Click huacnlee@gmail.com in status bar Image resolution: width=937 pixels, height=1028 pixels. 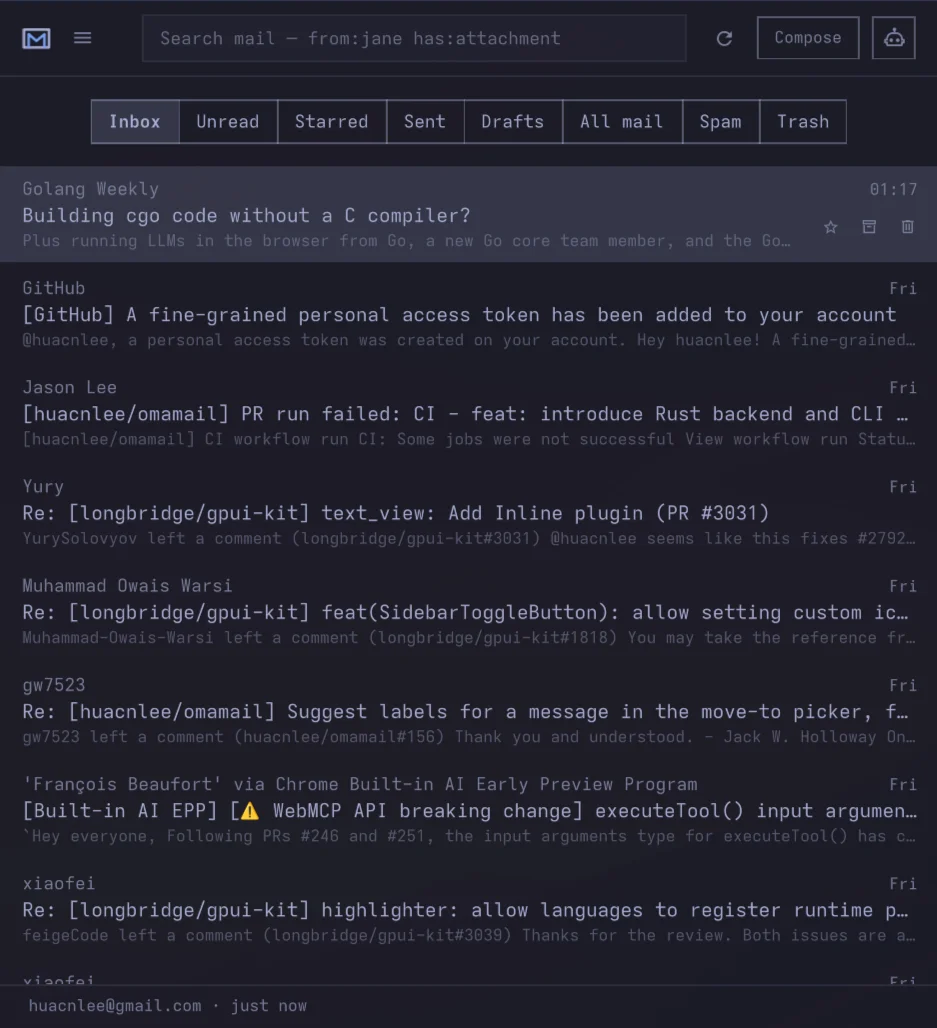(x=115, y=1006)
